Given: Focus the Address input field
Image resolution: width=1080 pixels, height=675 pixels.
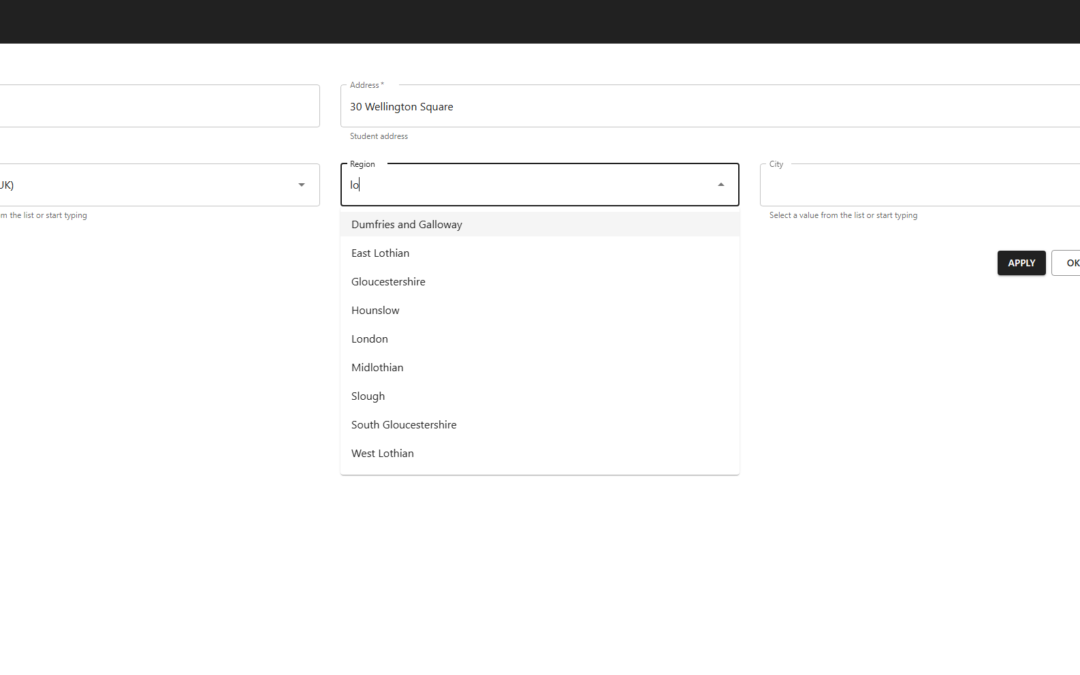Looking at the screenshot, I should (x=710, y=106).
